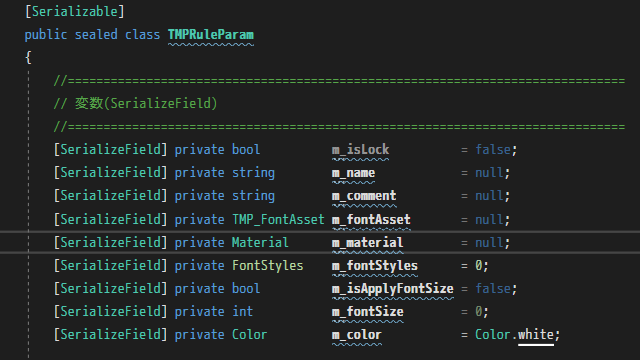Click the m_color variable name
The width and height of the screenshot is (640, 360).
[x=357, y=335]
